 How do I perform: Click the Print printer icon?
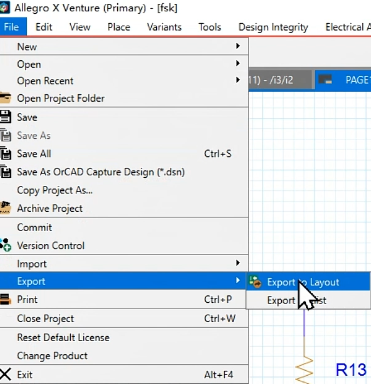pyautogui.click(x=6, y=299)
